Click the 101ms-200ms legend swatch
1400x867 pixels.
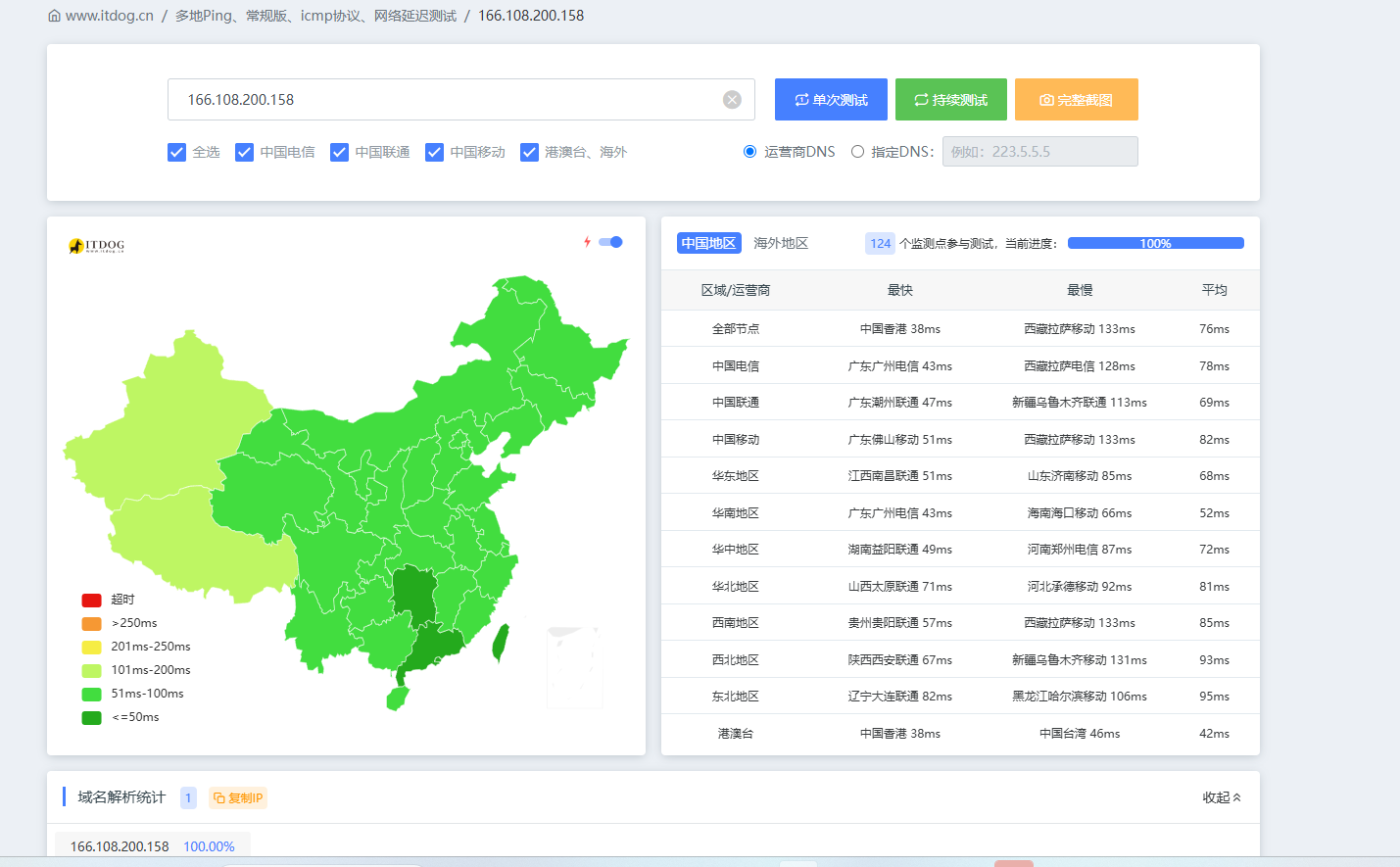[x=91, y=670]
